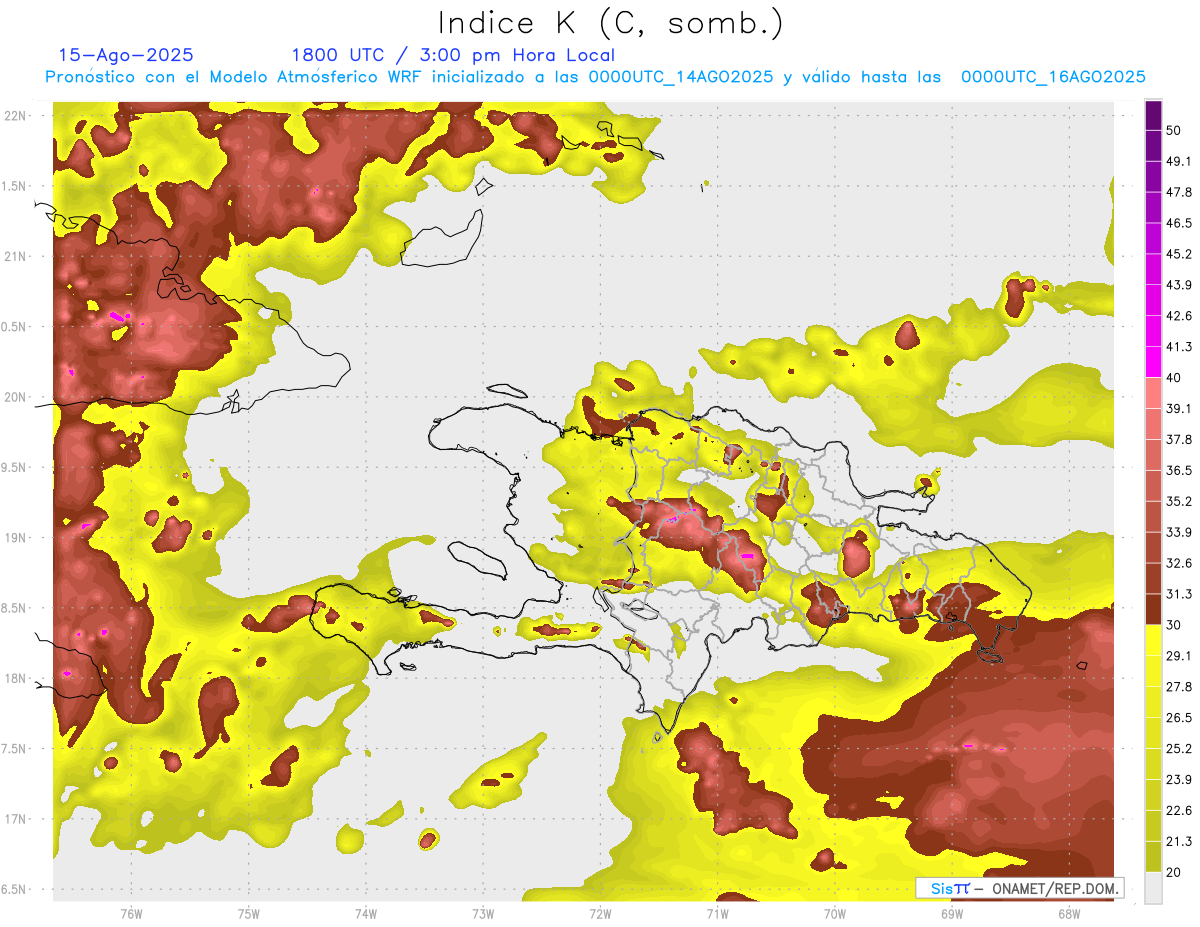Click the colorbar label '31.3'
Screen dimensions: 1200x927
(x=1179, y=594)
